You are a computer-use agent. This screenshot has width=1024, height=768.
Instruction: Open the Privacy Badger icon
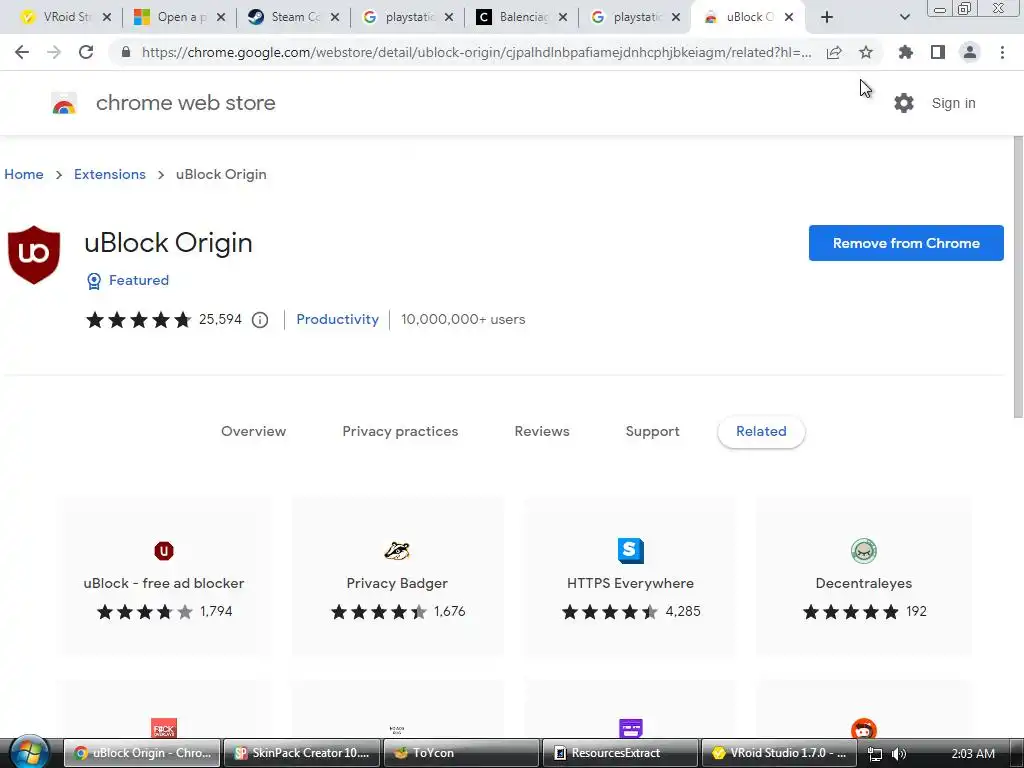(x=397, y=551)
